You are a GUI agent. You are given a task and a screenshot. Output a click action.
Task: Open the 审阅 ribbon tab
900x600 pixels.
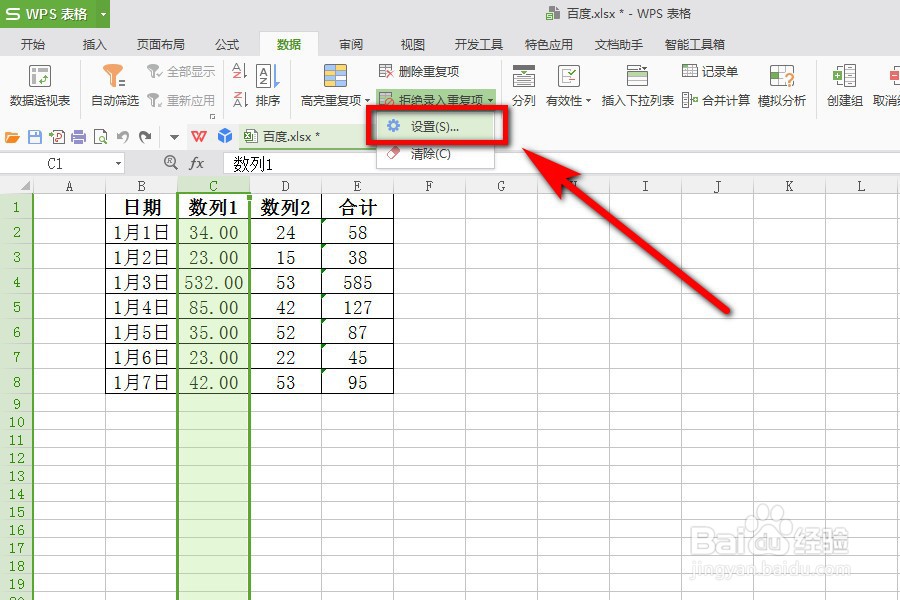[x=350, y=44]
